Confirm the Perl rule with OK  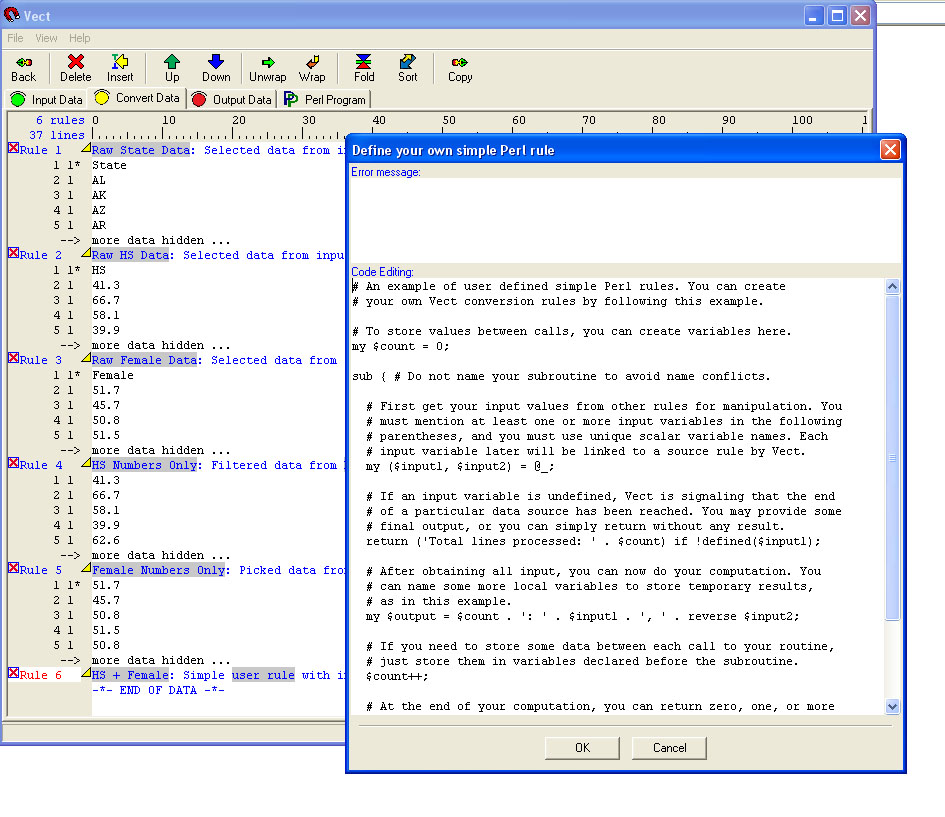coord(582,748)
